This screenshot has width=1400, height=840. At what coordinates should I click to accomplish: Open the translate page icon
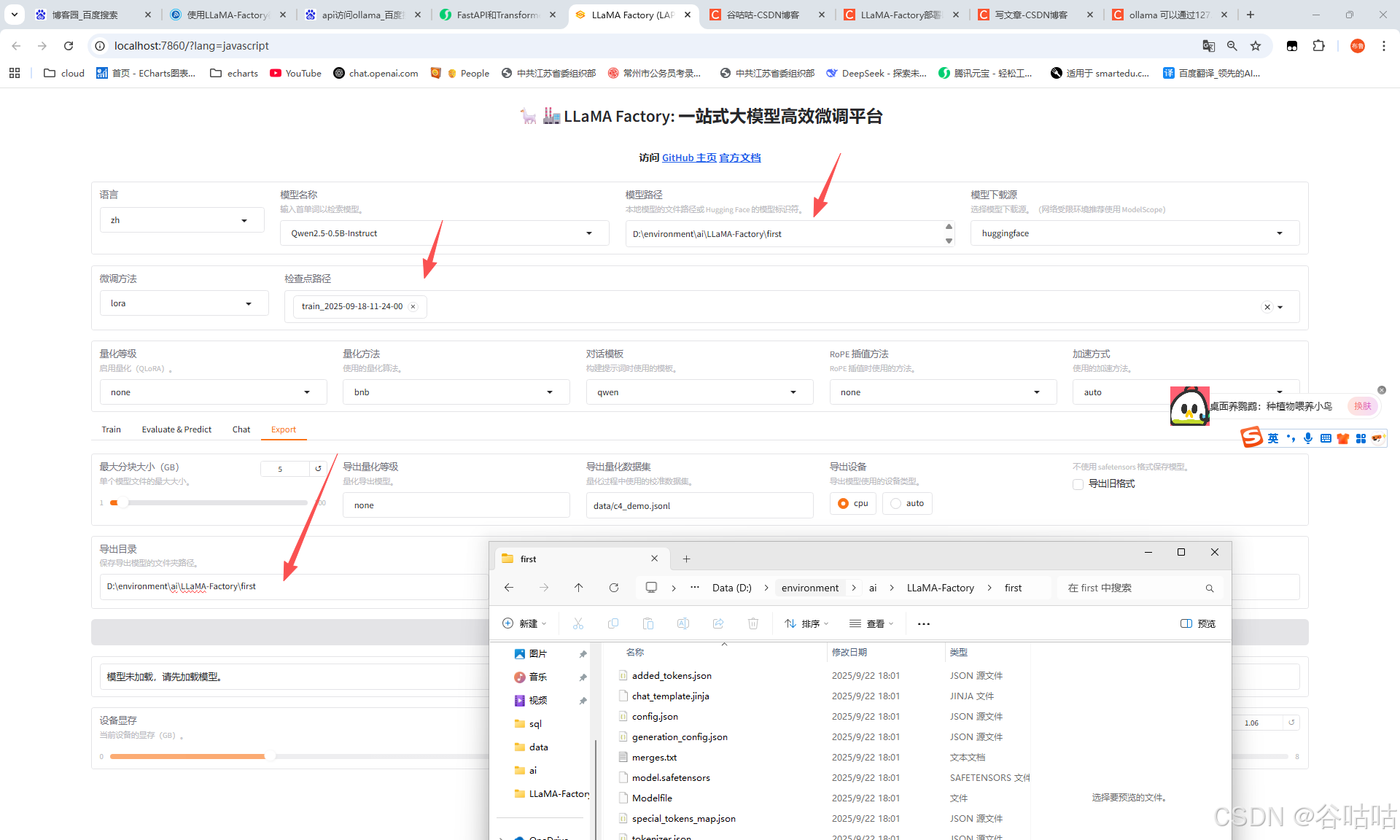1209,46
